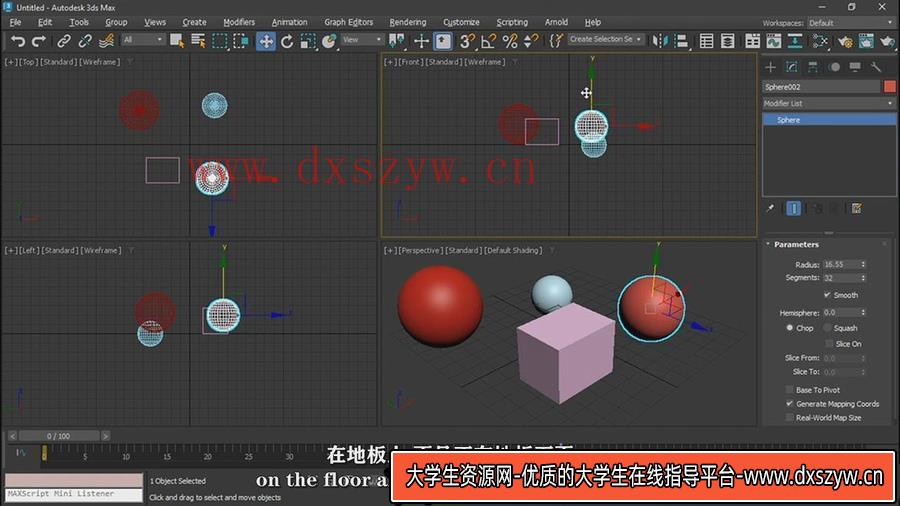Toggle the Angle Snap icon
Image resolution: width=900 pixels, height=506 pixels.
[488, 41]
